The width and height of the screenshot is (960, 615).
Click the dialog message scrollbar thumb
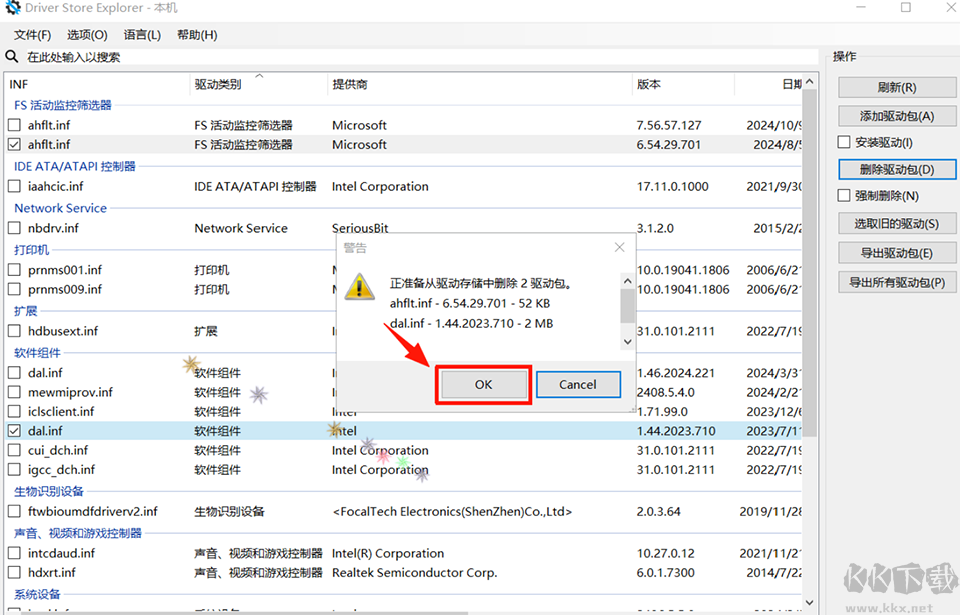[x=627, y=306]
